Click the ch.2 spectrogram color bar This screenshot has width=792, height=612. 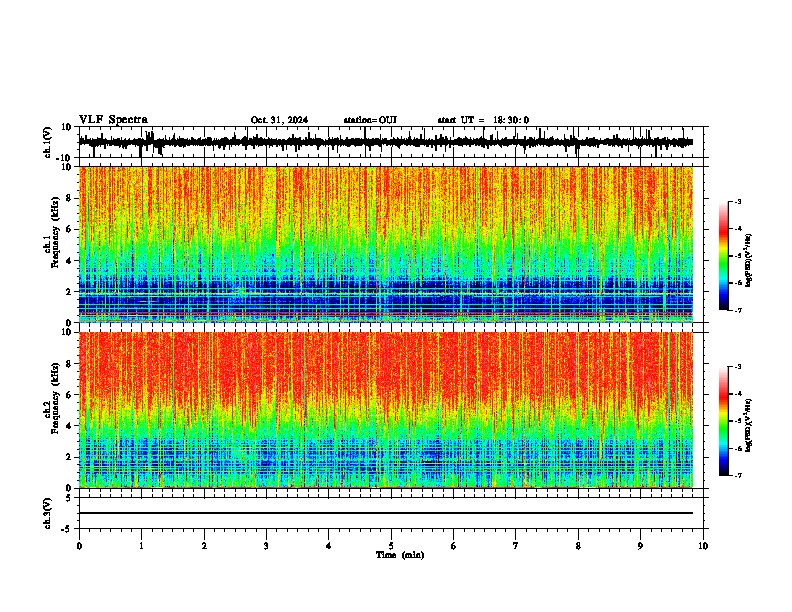[723, 421]
